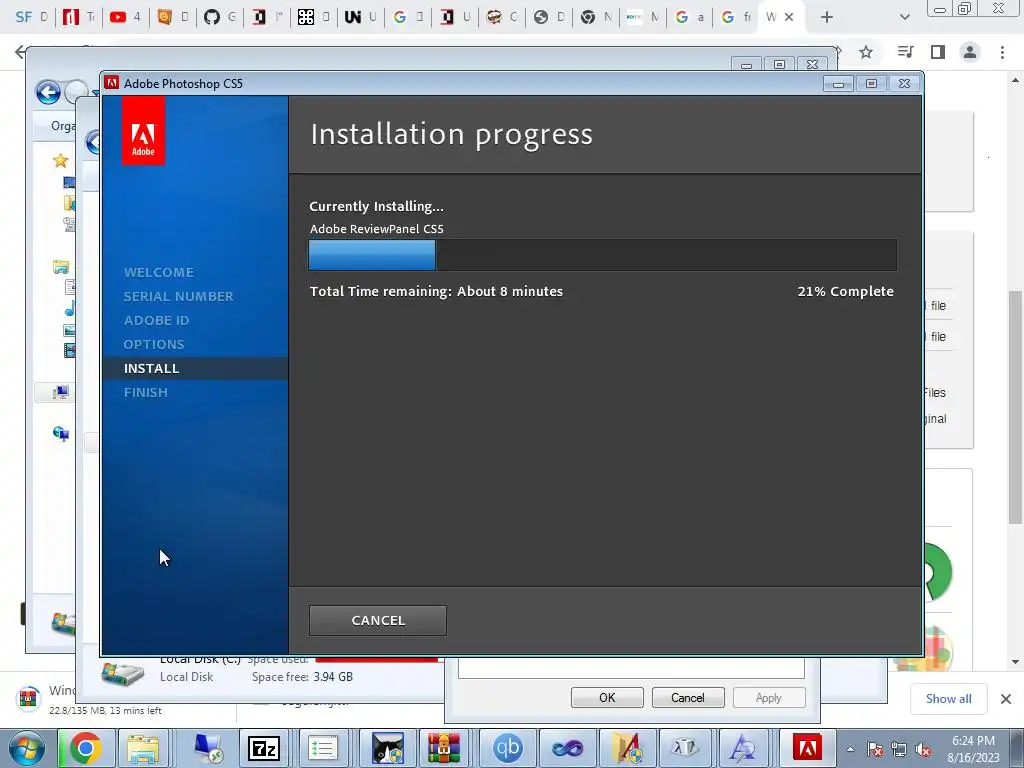Open Google Chrome from the taskbar
Screen dimensions: 1024x768
86,748
